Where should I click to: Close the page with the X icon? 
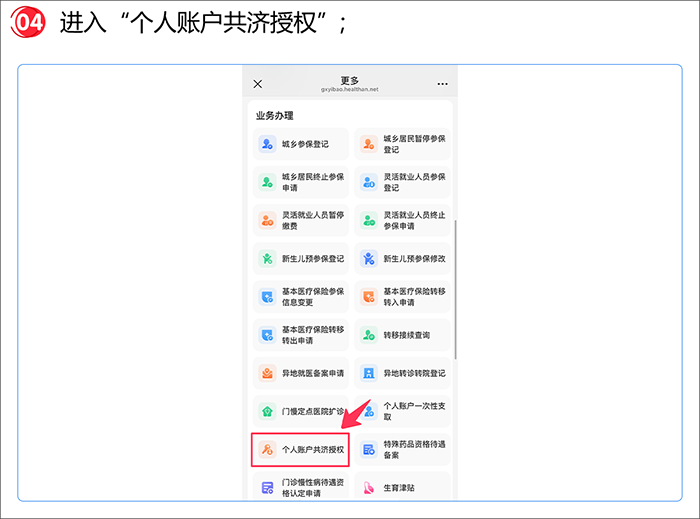coord(258,85)
